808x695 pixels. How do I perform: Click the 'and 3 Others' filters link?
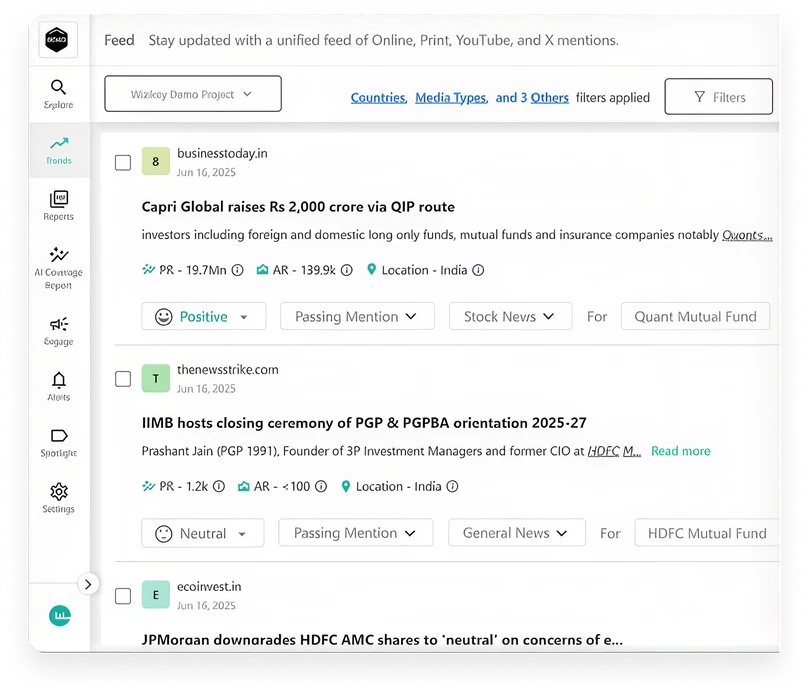coord(532,98)
